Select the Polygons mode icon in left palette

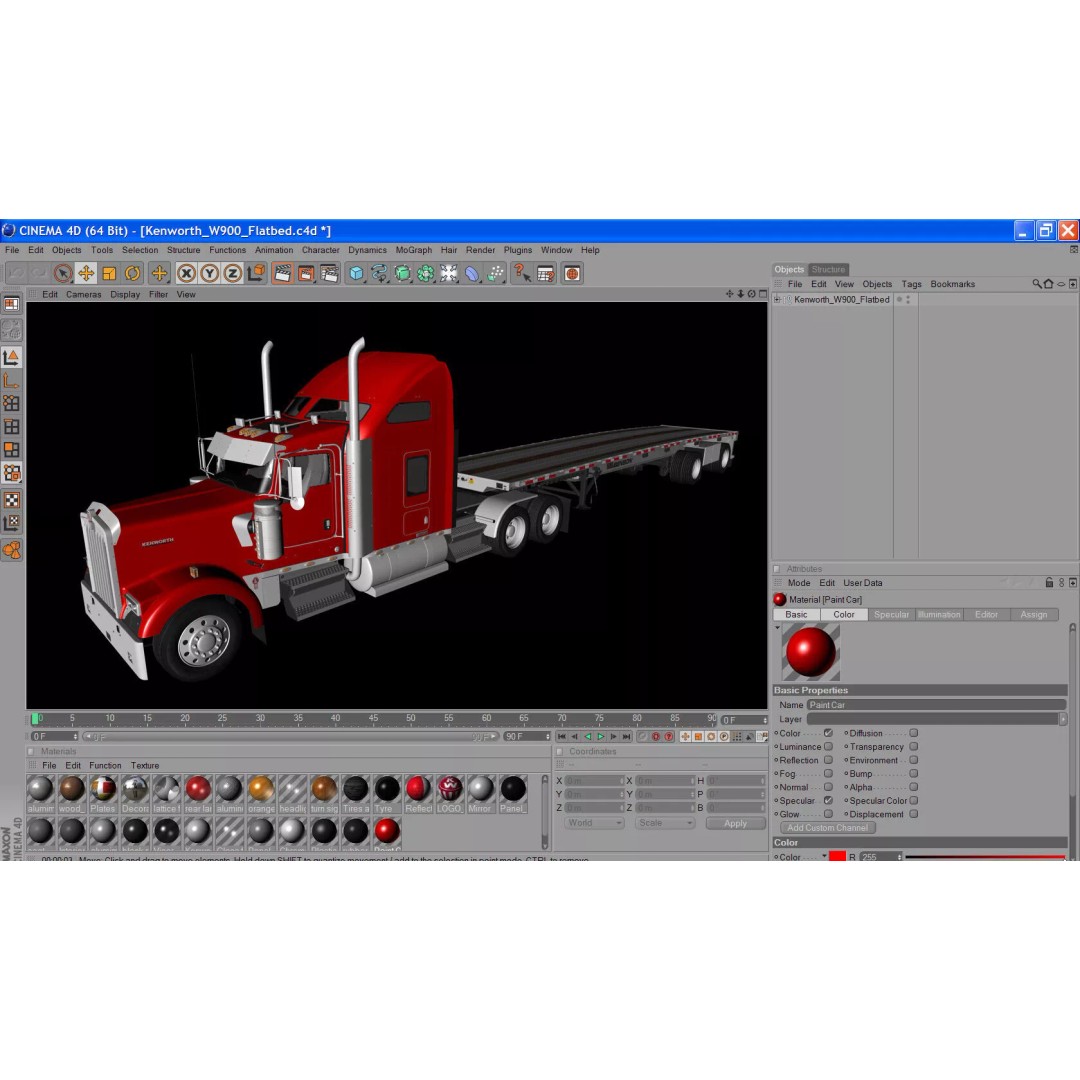(12, 450)
